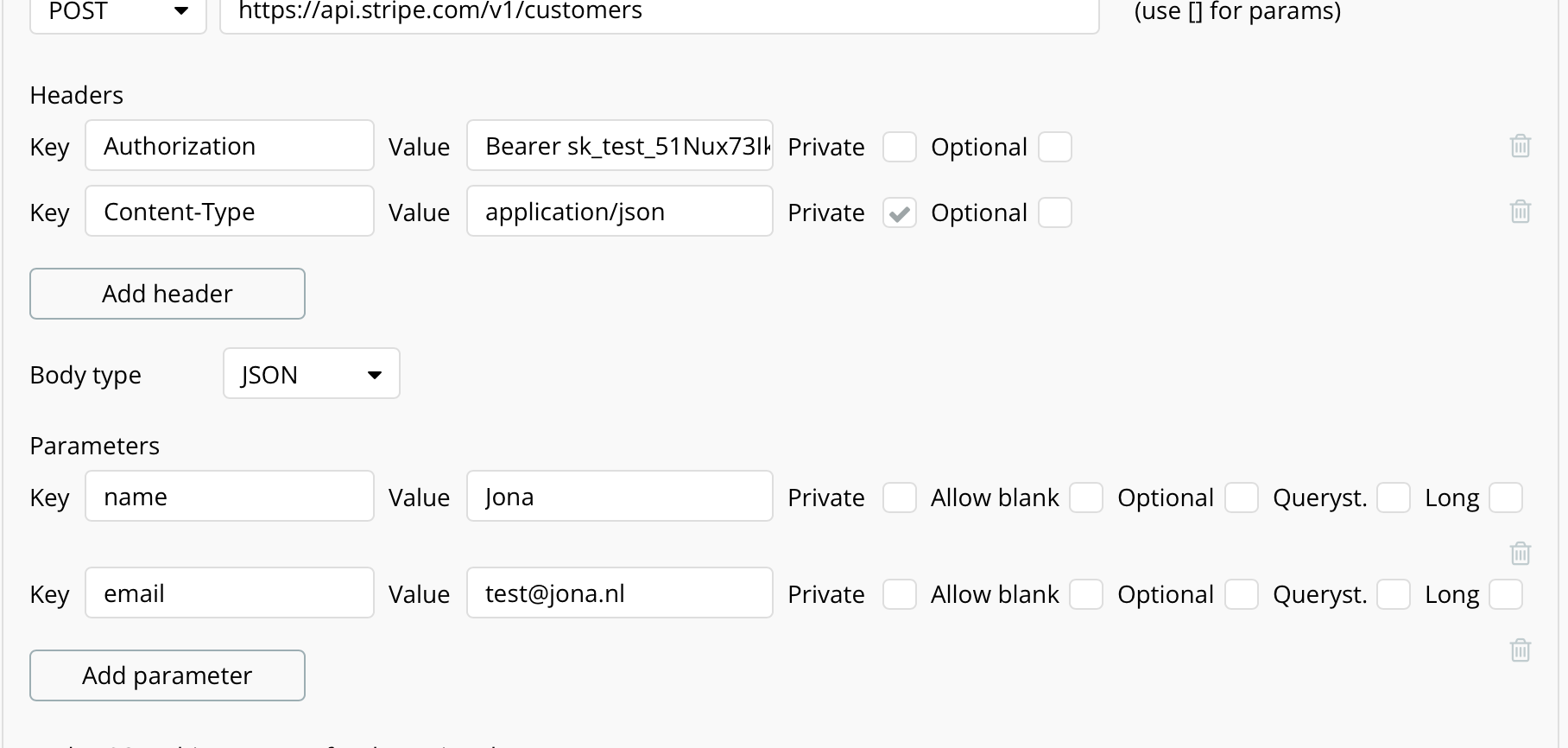This screenshot has width=1568, height=748.
Task: Delete the name parameter with trash icon
Action: [x=1520, y=553]
